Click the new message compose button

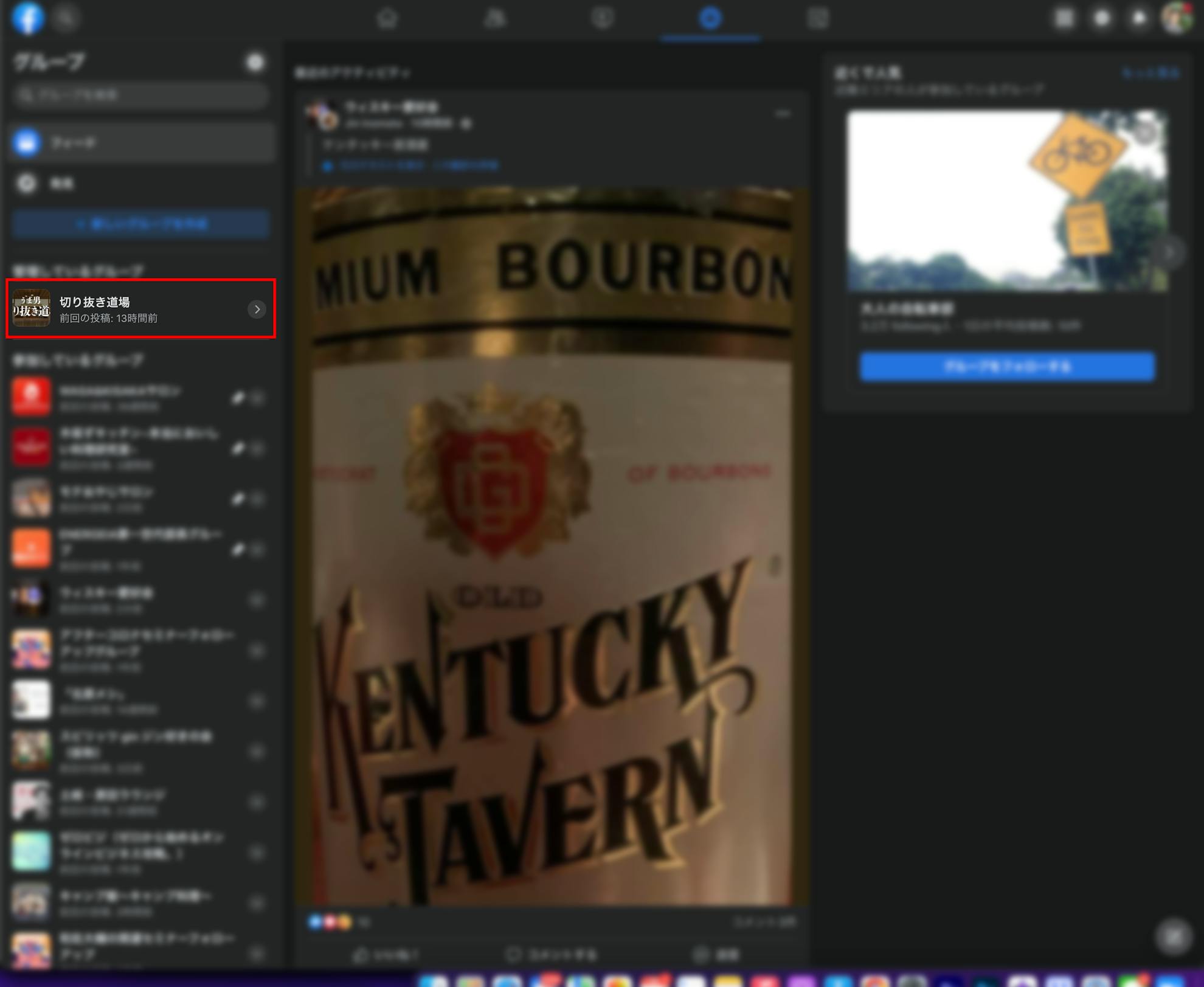[1174, 937]
